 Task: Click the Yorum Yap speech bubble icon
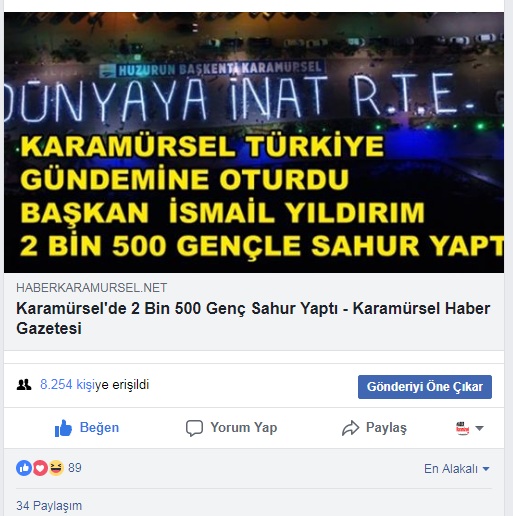(x=194, y=428)
